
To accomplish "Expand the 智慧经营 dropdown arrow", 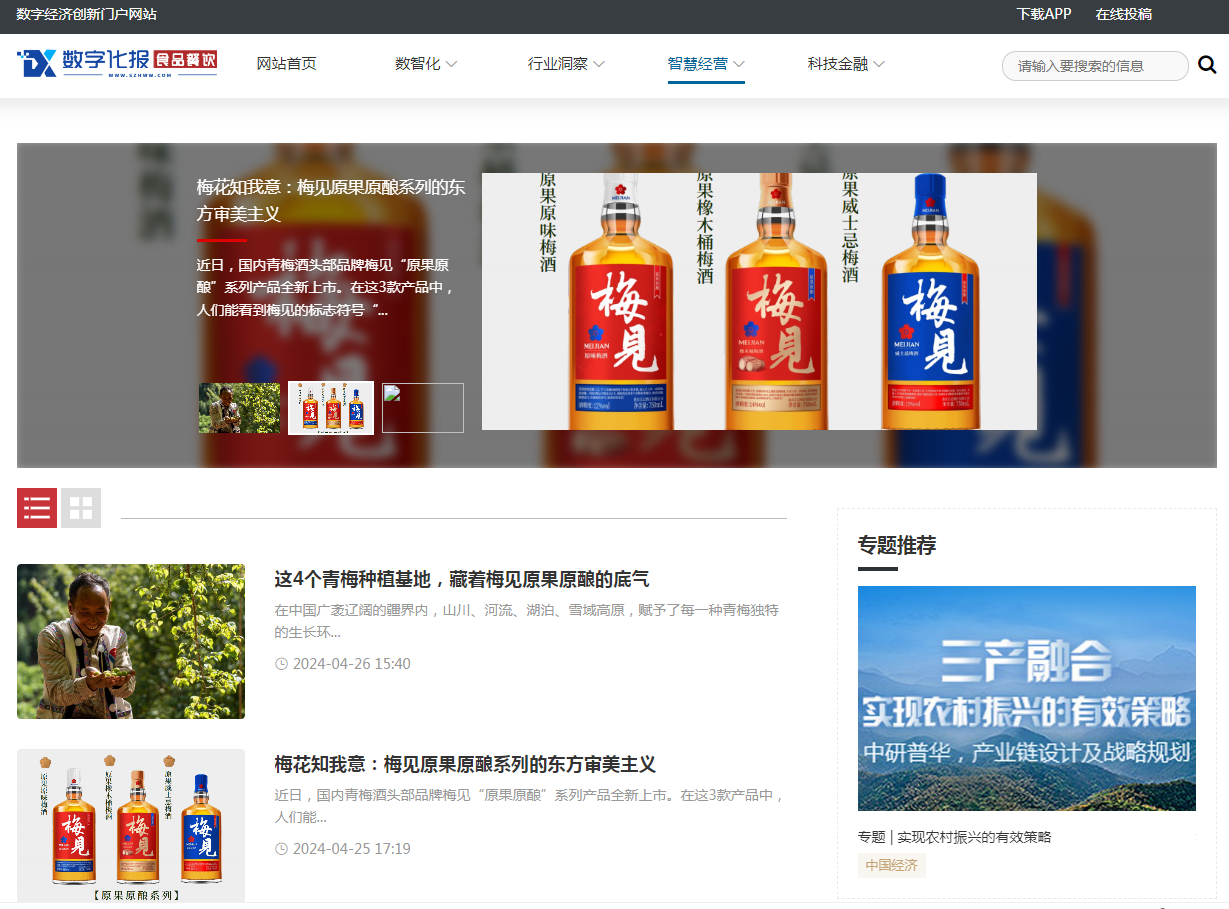I will 739,64.
